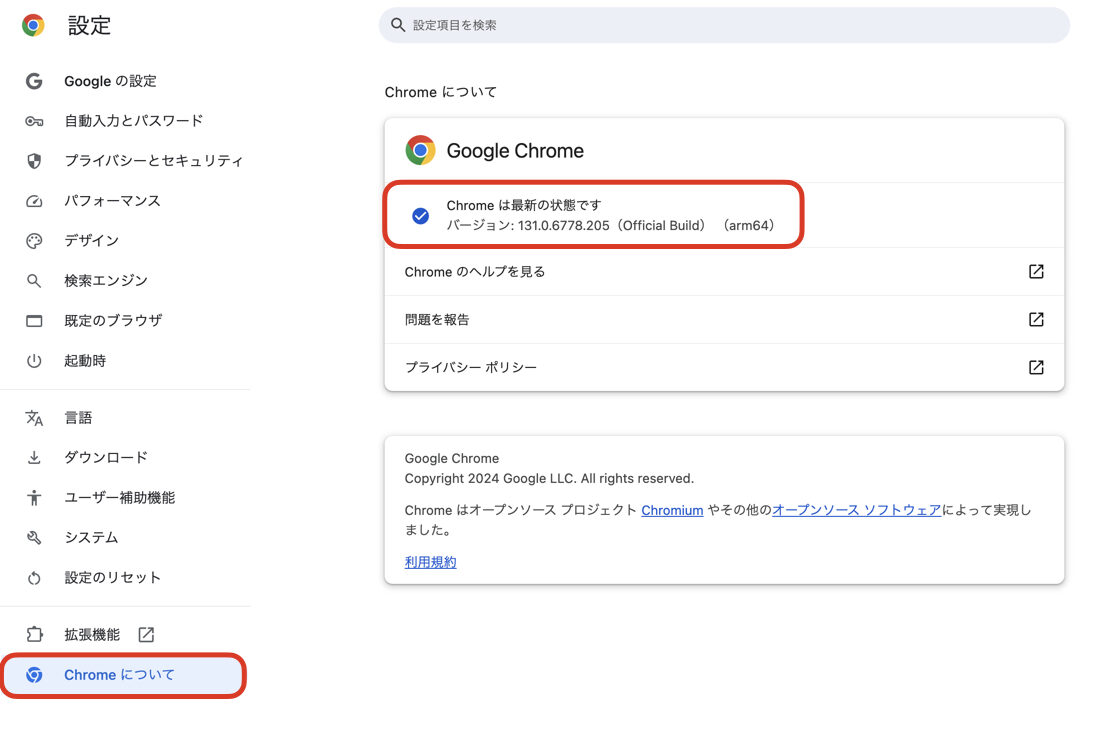Click the search magnifier icon in 設定項目を検索 bar
This screenshot has width=1117, height=746.
coord(398,25)
